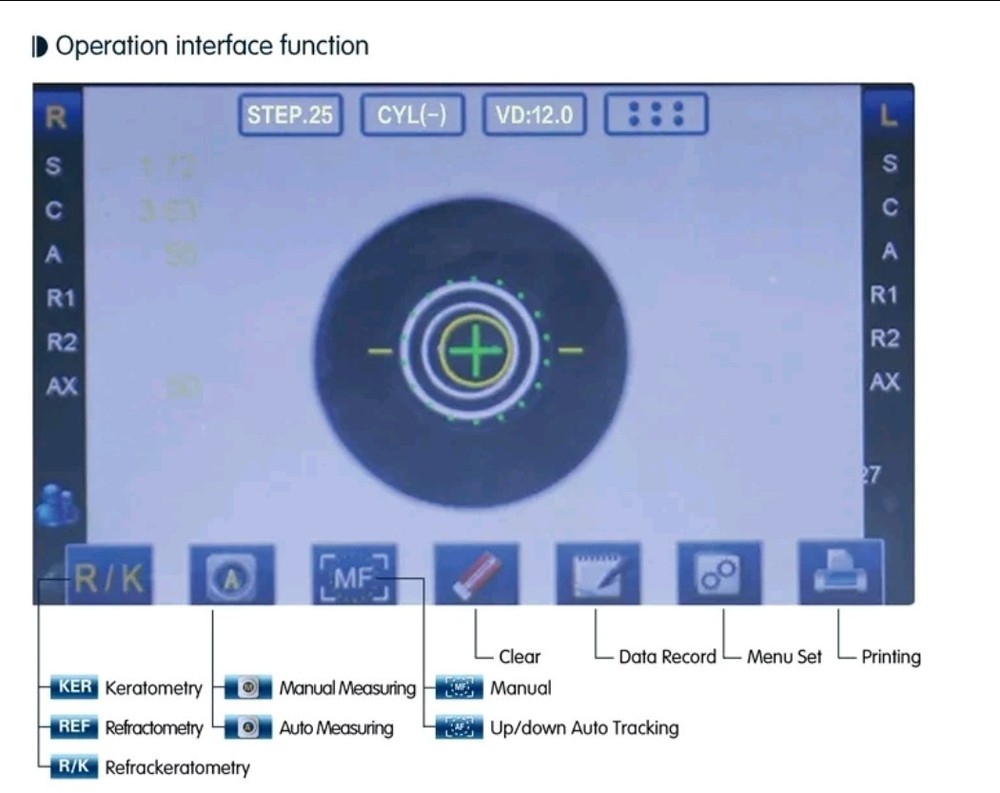Toggle the Auto Measuring icon button

pos(231,576)
